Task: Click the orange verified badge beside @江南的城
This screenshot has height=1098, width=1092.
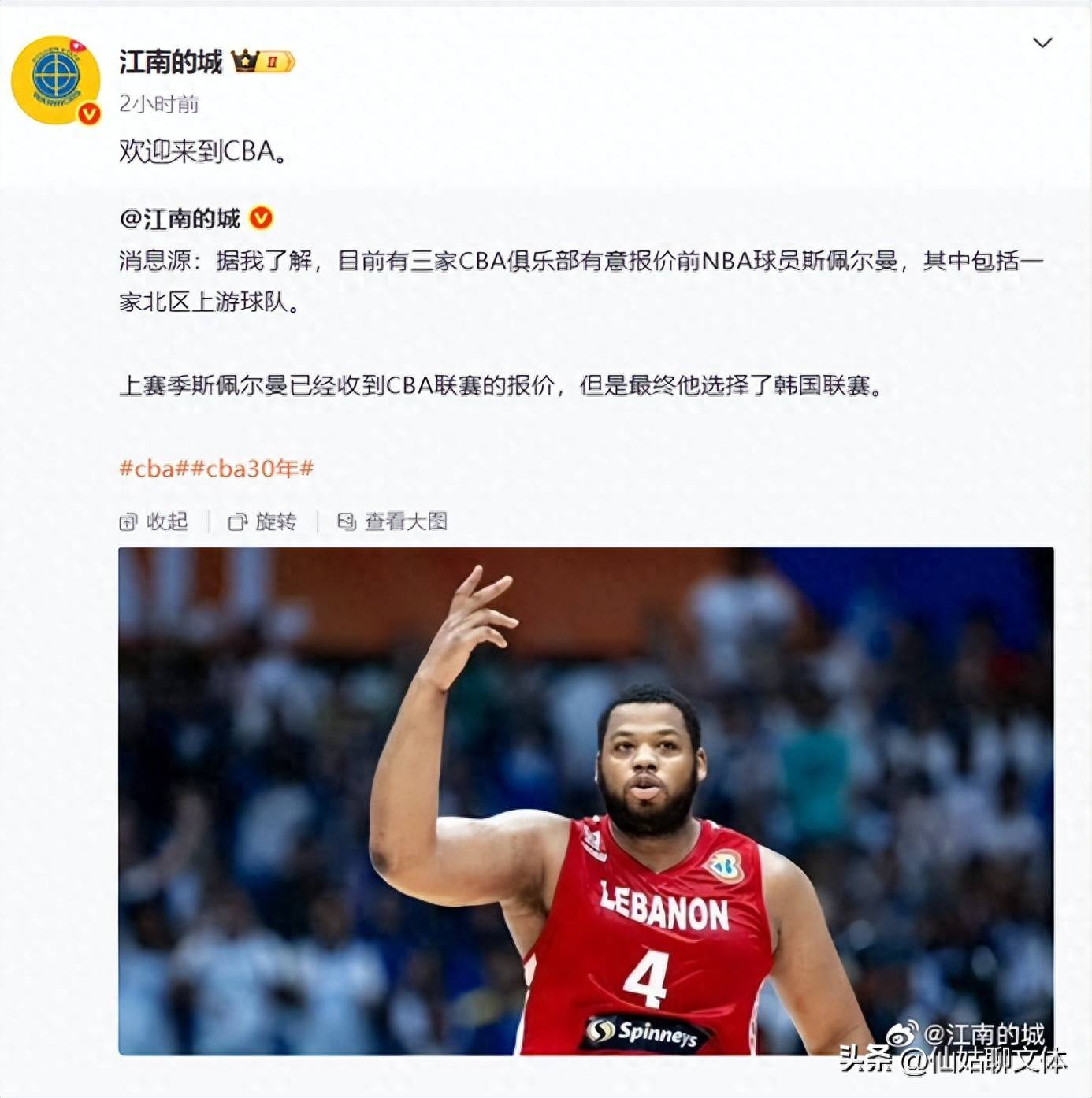Action: click(261, 218)
